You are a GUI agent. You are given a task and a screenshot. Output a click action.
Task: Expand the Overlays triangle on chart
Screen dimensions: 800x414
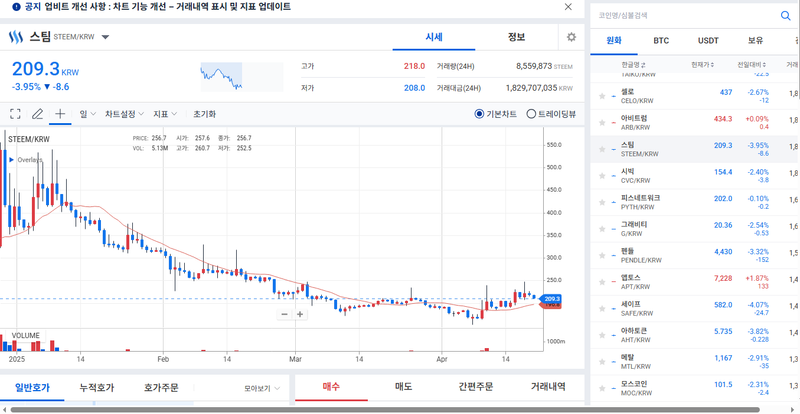pos(12,160)
